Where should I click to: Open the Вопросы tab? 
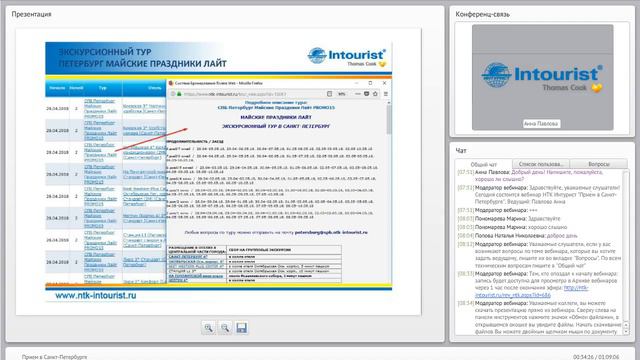pos(599,164)
